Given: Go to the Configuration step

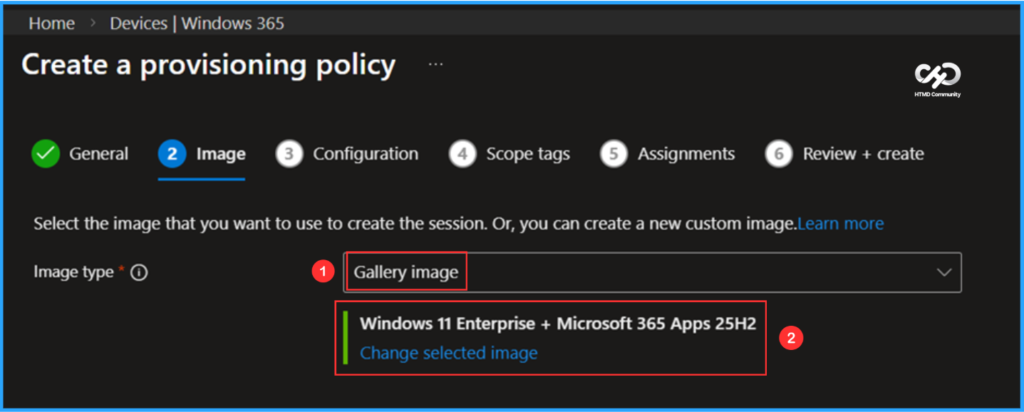Looking at the screenshot, I should pyautogui.click(x=366, y=154).
